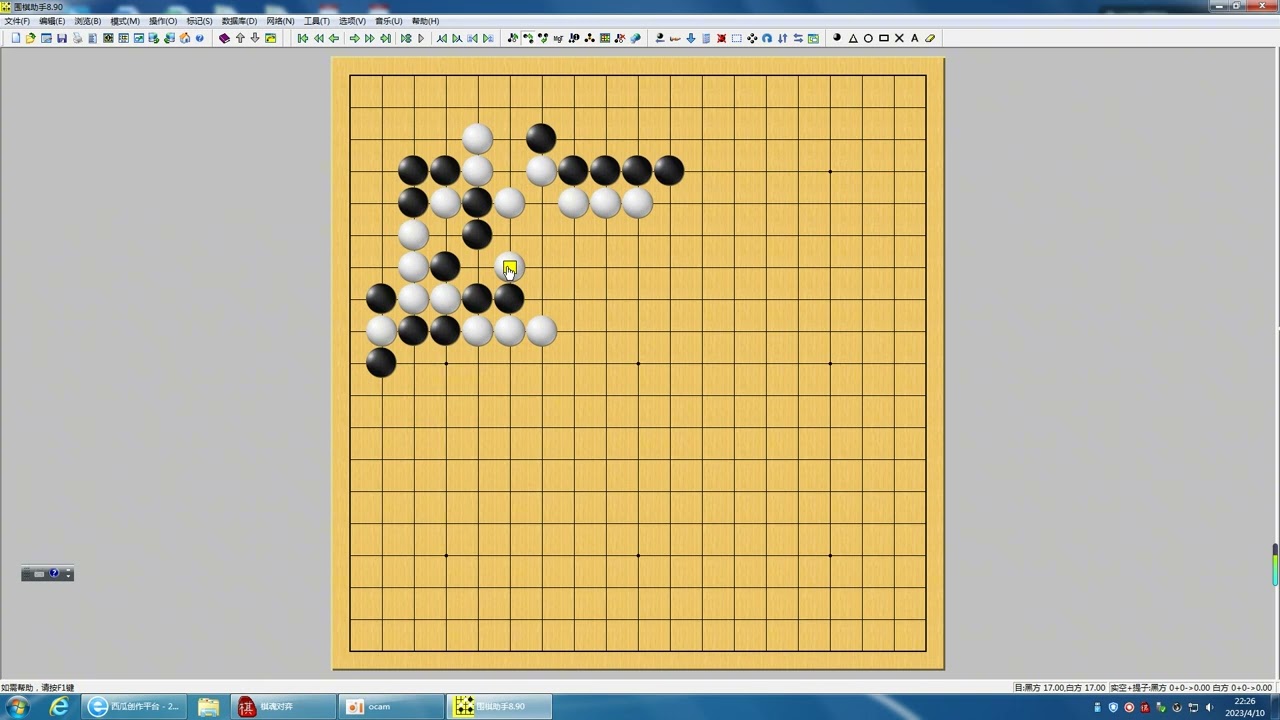
Task: Select the letter A label tool
Action: (914, 38)
